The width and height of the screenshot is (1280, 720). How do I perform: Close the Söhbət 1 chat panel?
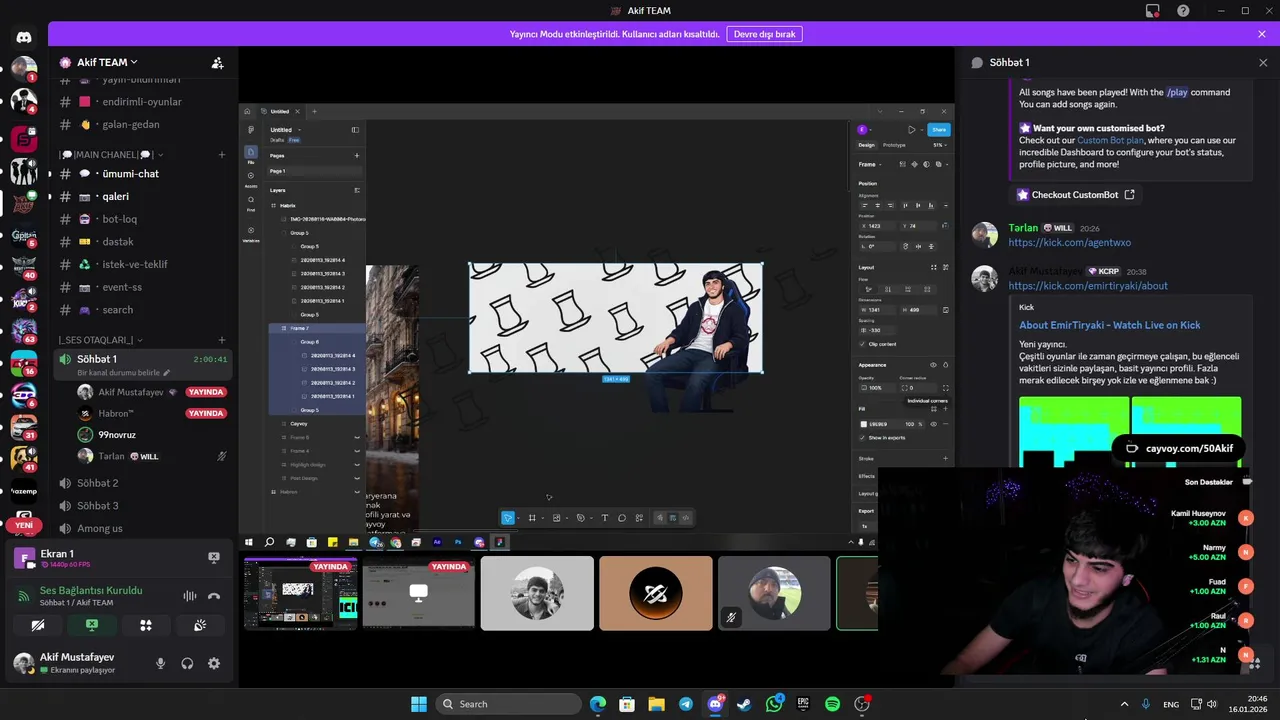click(1263, 62)
